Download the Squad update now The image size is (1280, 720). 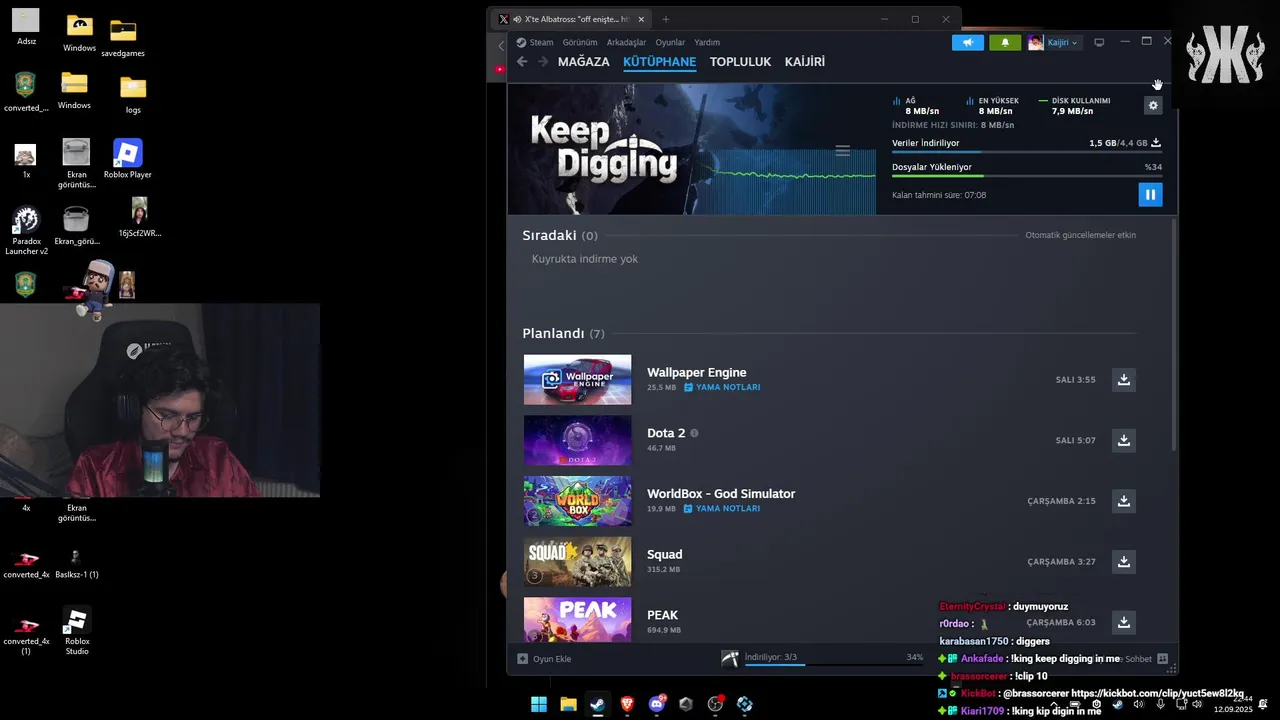click(x=1124, y=562)
